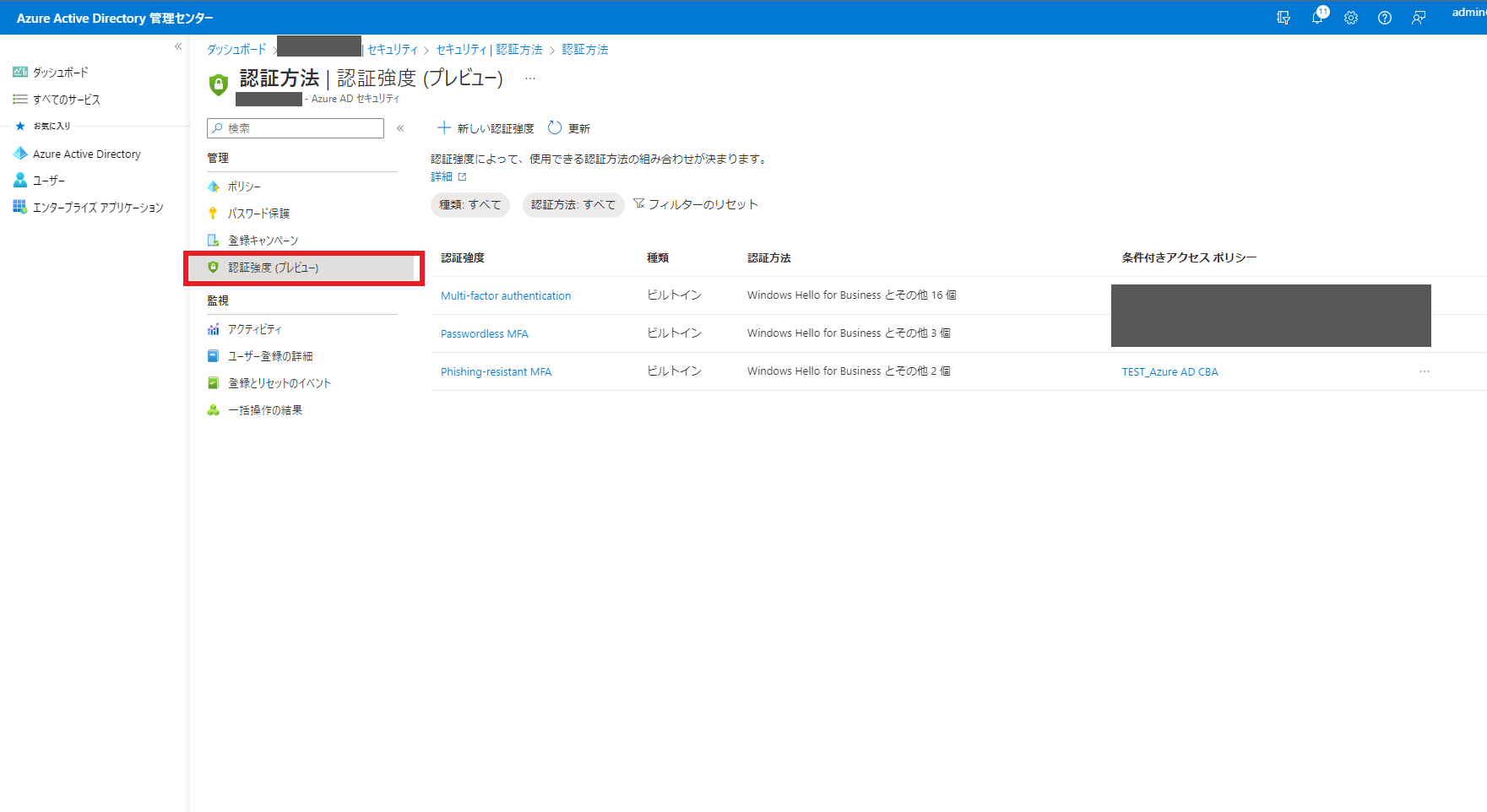Open the help question mark icon
Image resolution: width=1487 pixels, height=812 pixels.
(x=1385, y=18)
